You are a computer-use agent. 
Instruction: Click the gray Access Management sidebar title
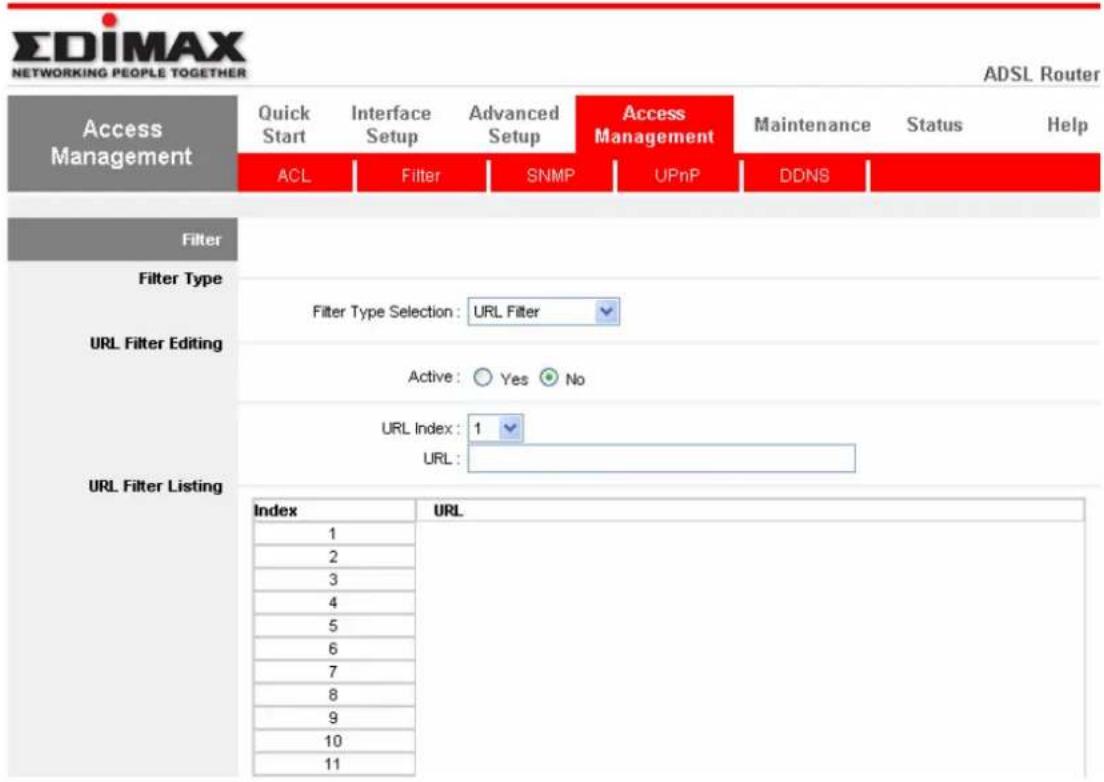point(123,143)
